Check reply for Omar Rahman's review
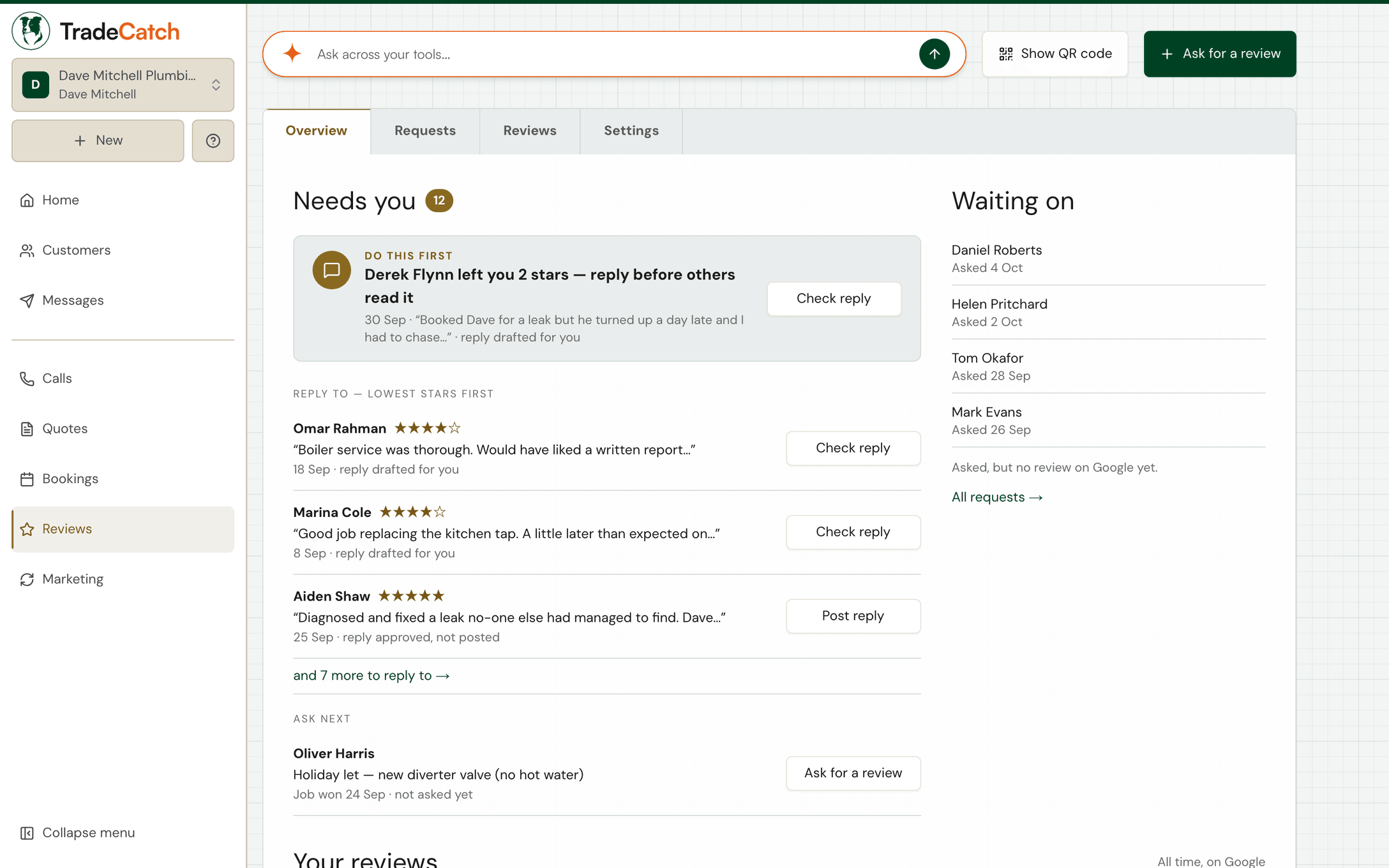The image size is (1389, 868). pos(853,448)
